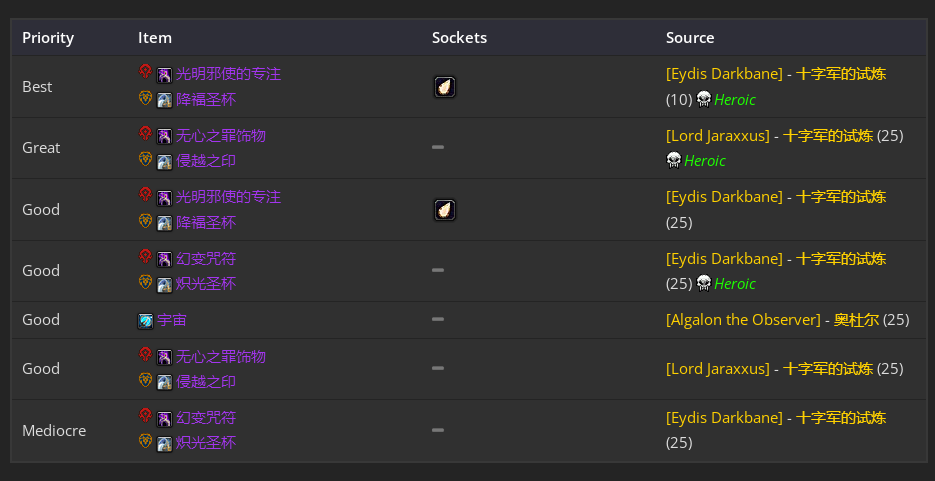Click the socket gem icon in Best row
Screen dimensions: 935x481
click(x=445, y=87)
